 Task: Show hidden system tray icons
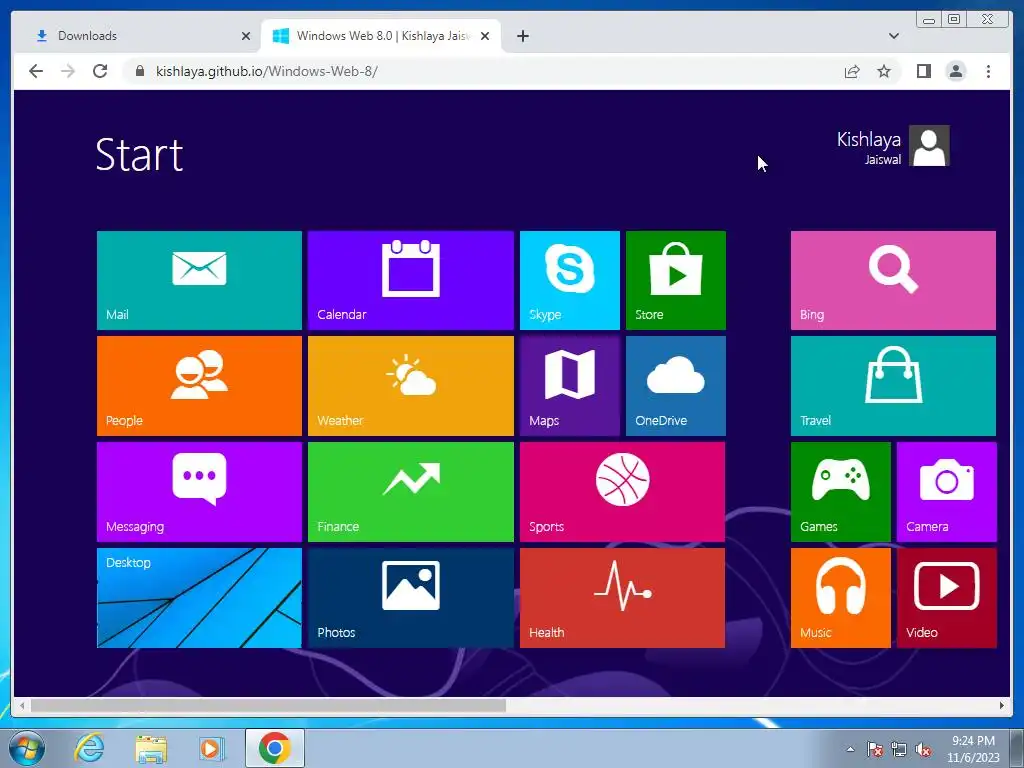click(x=850, y=749)
